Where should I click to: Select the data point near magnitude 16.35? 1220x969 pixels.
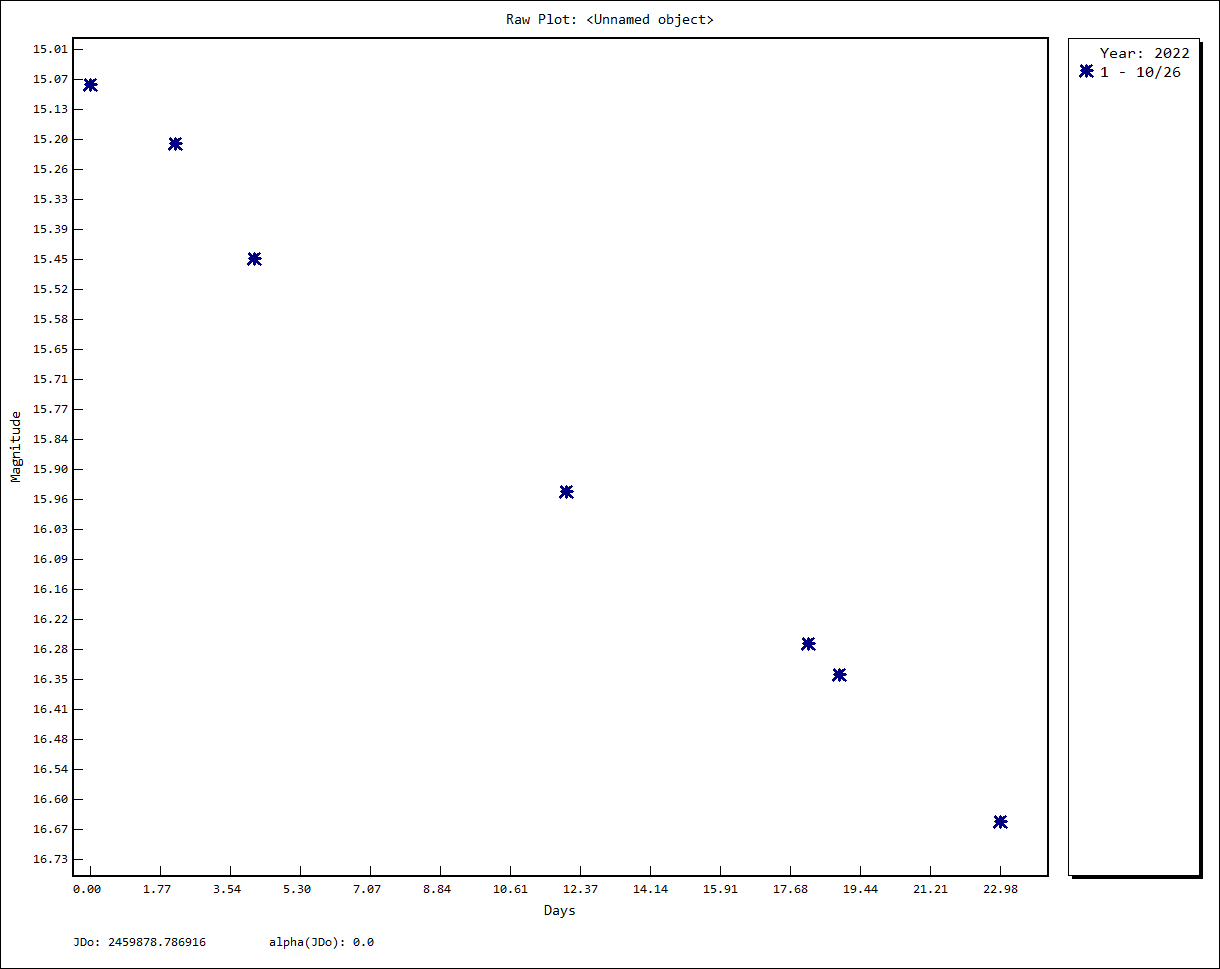(x=839, y=675)
